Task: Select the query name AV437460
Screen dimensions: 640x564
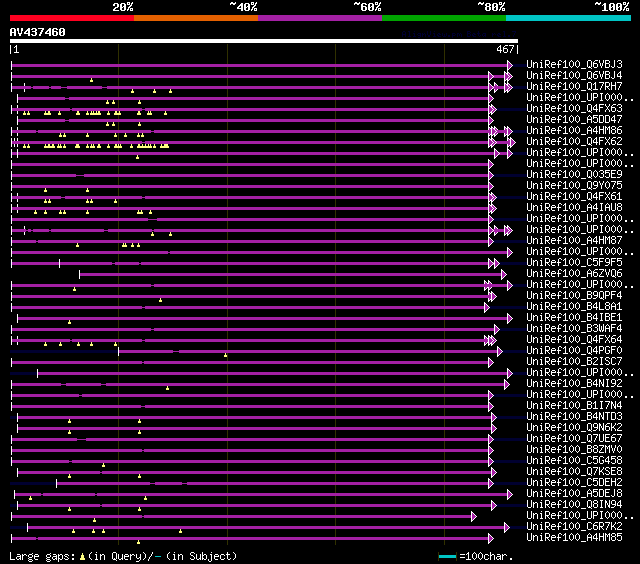Action: tap(38, 32)
